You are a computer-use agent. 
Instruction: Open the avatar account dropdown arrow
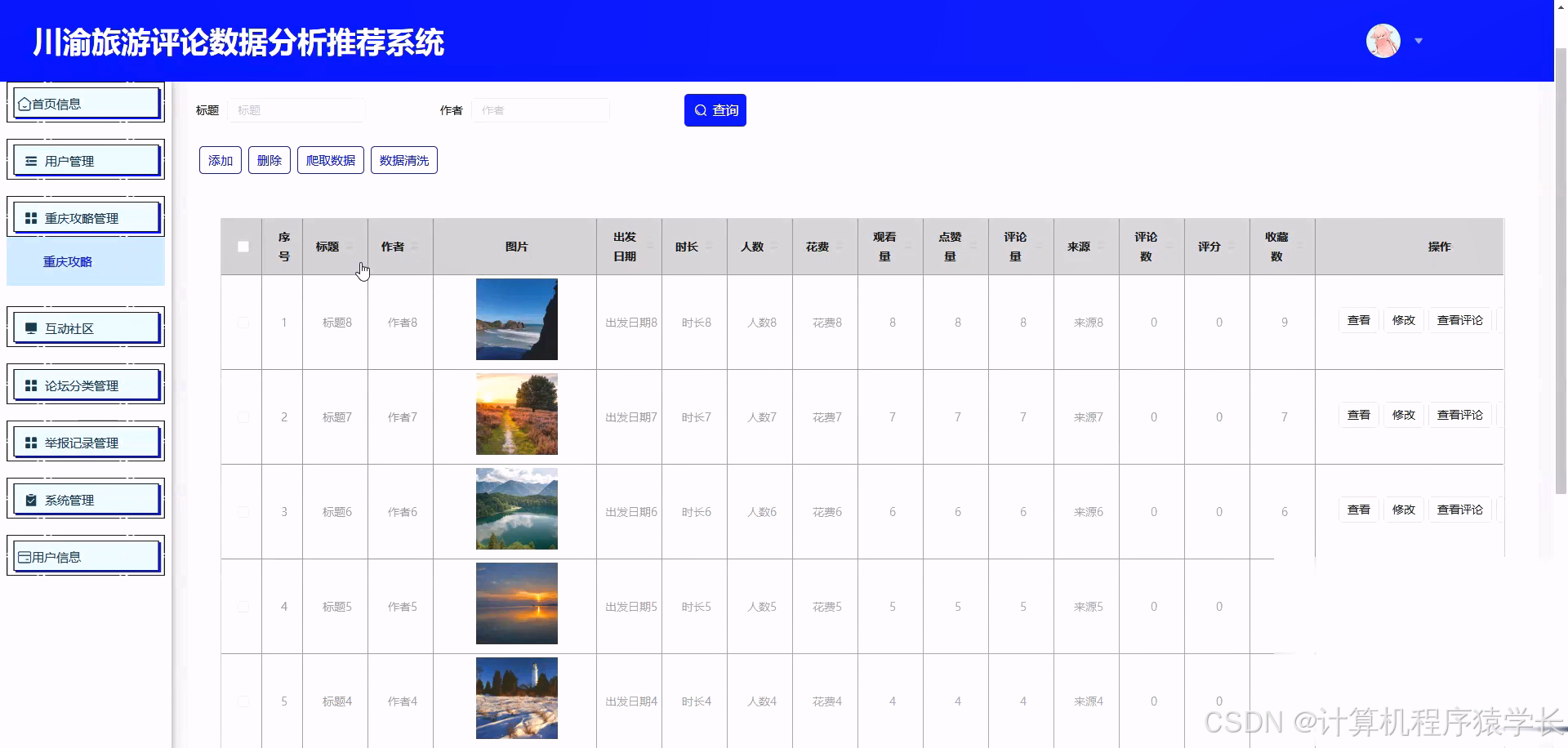pos(1419,40)
